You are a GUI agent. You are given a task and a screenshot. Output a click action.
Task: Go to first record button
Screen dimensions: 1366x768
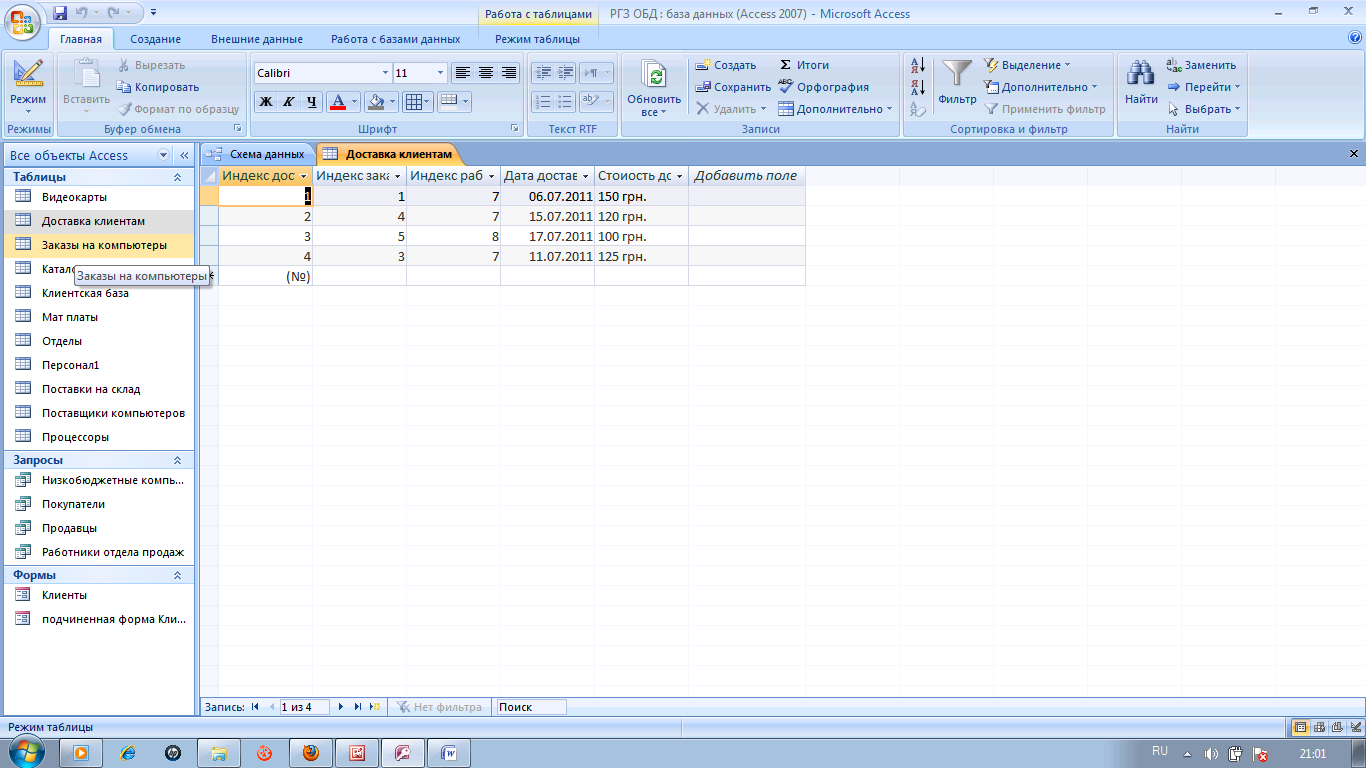pyautogui.click(x=255, y=707)
